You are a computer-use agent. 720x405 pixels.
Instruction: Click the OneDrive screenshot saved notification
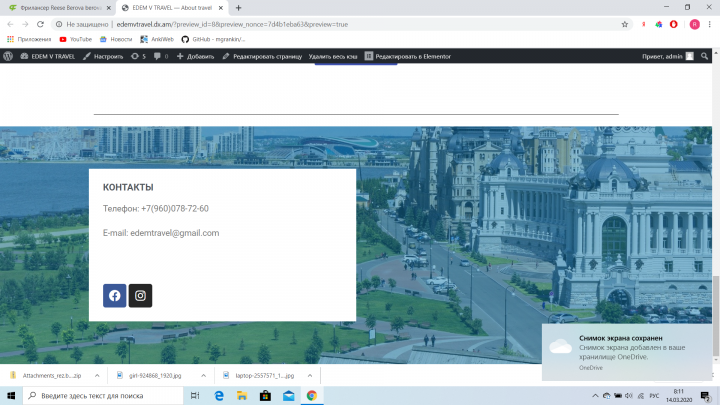click(x=627, y=352)
